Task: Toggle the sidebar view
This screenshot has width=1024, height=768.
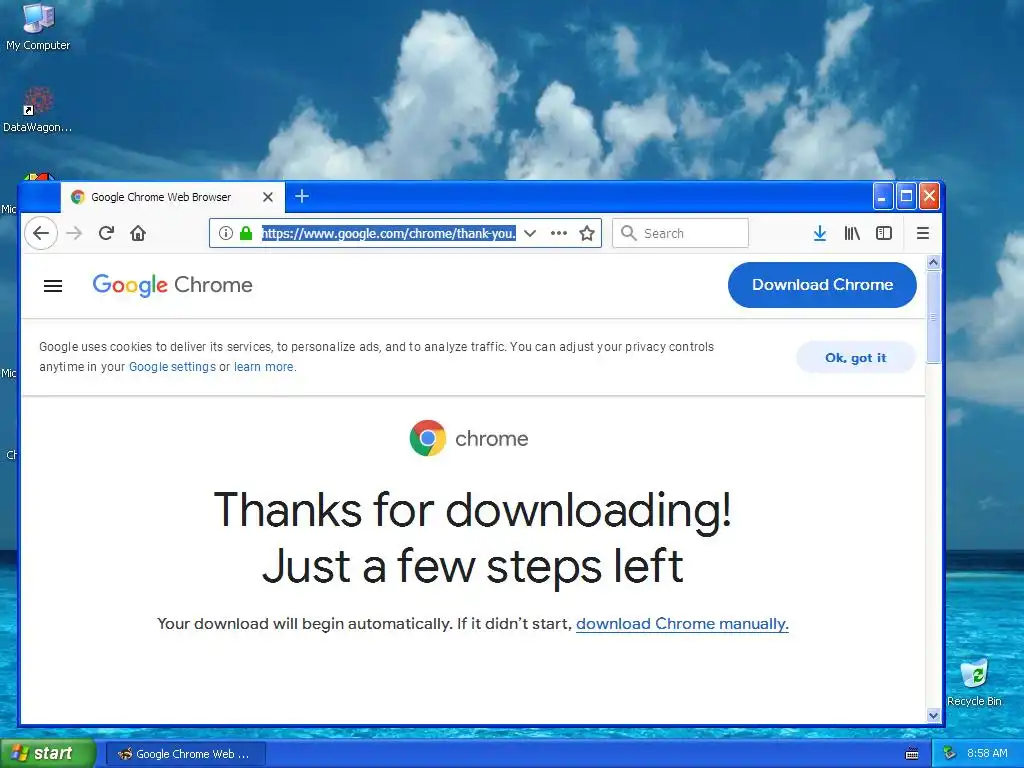Action: point(884,233)
